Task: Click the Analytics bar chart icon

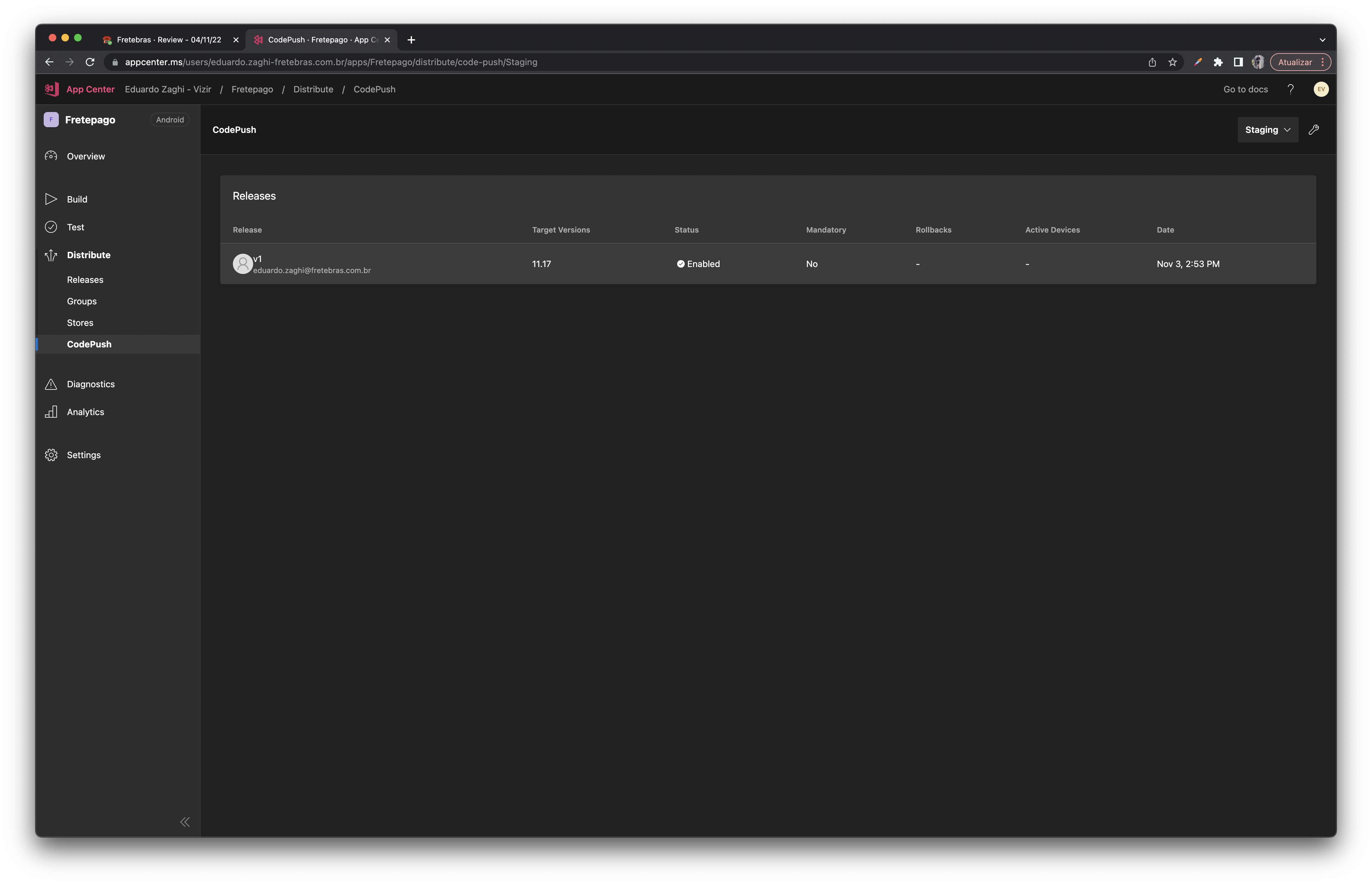Action: (51, 412)
